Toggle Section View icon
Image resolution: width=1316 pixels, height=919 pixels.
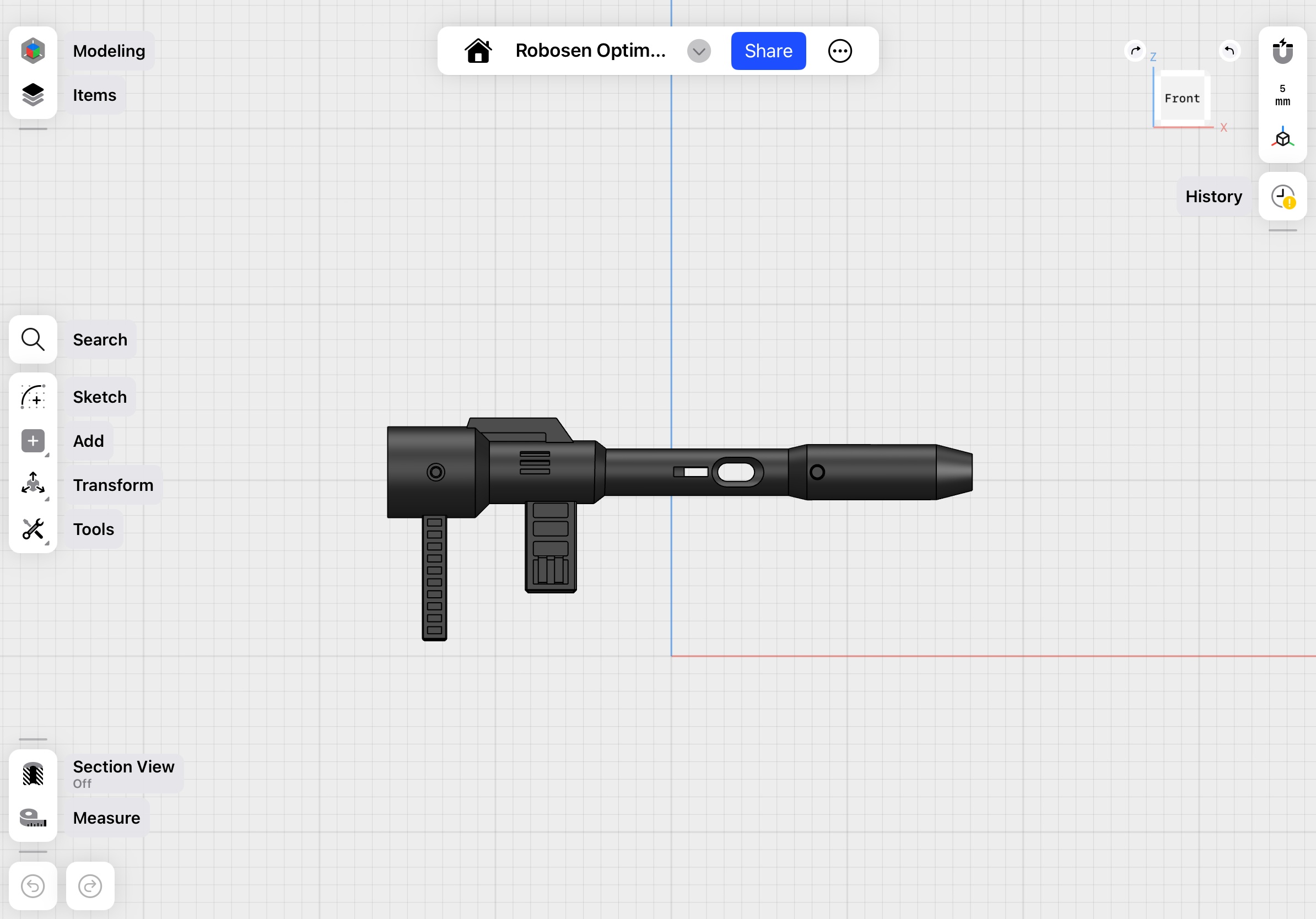[33, 774]
